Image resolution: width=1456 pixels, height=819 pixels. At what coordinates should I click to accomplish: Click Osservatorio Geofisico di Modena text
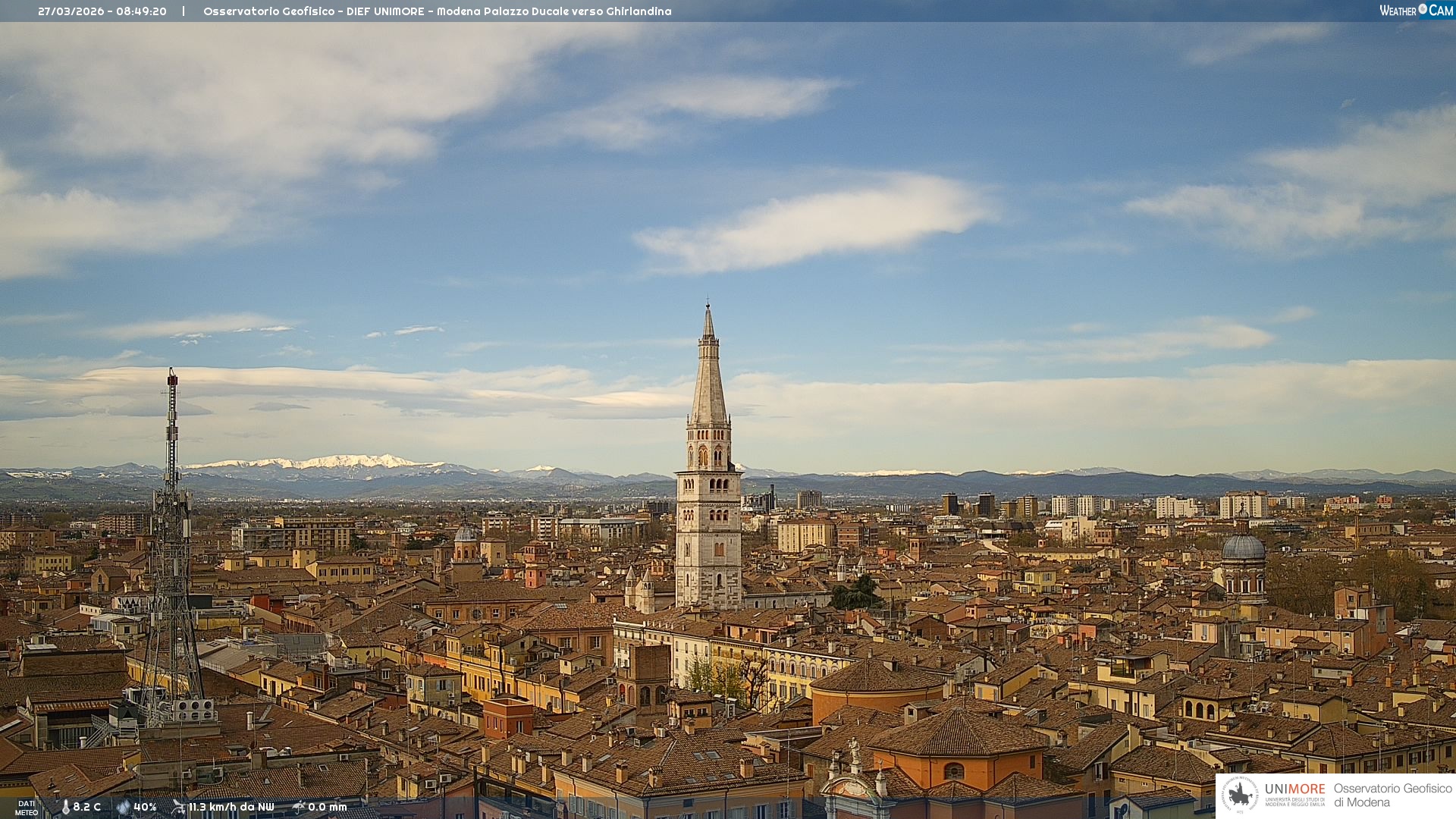[1392, 795]
